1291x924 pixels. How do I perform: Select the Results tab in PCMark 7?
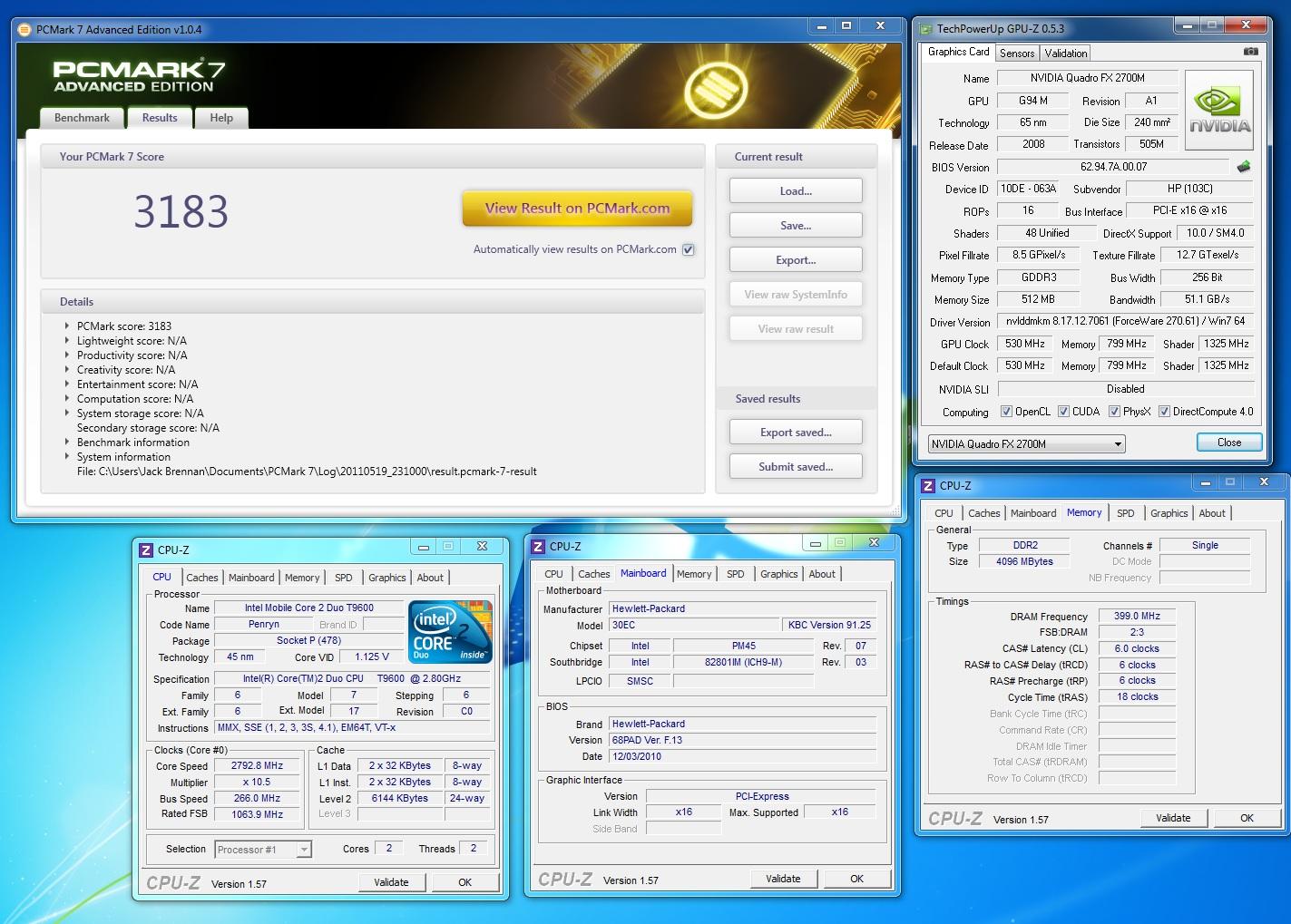(x=160, y=118)
